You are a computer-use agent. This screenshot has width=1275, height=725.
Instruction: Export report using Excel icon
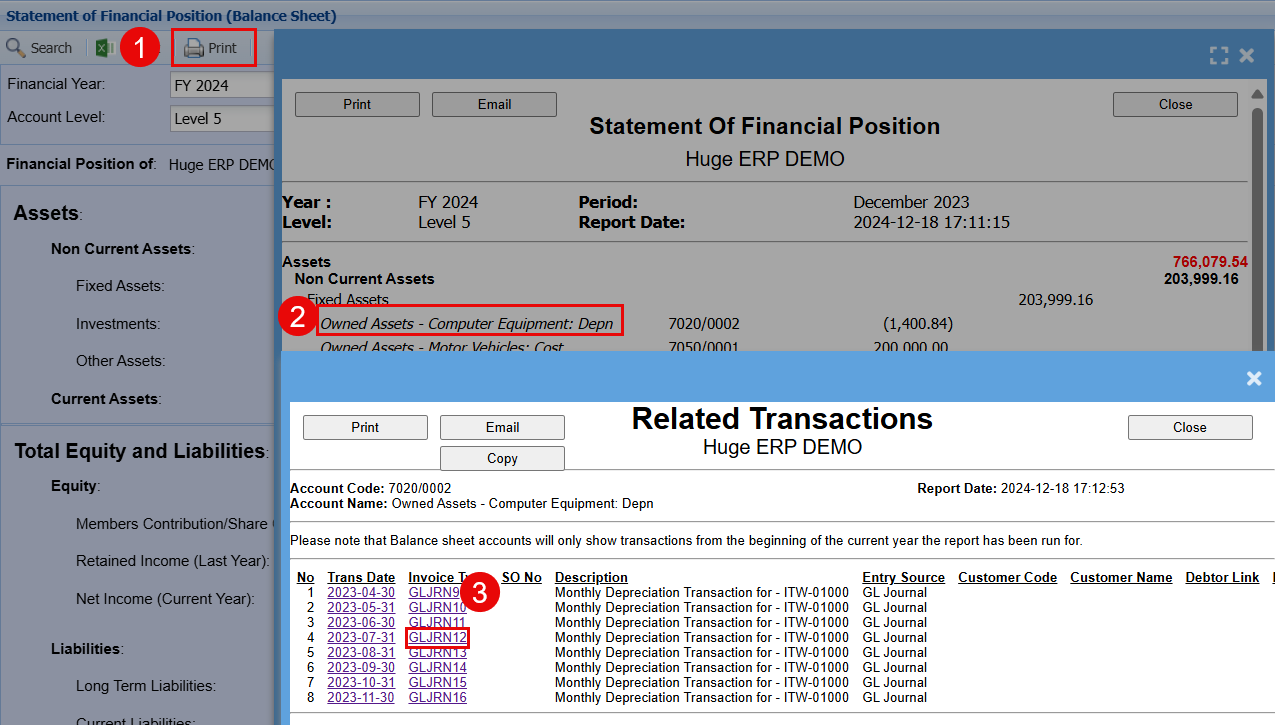(x=103, y=48)
